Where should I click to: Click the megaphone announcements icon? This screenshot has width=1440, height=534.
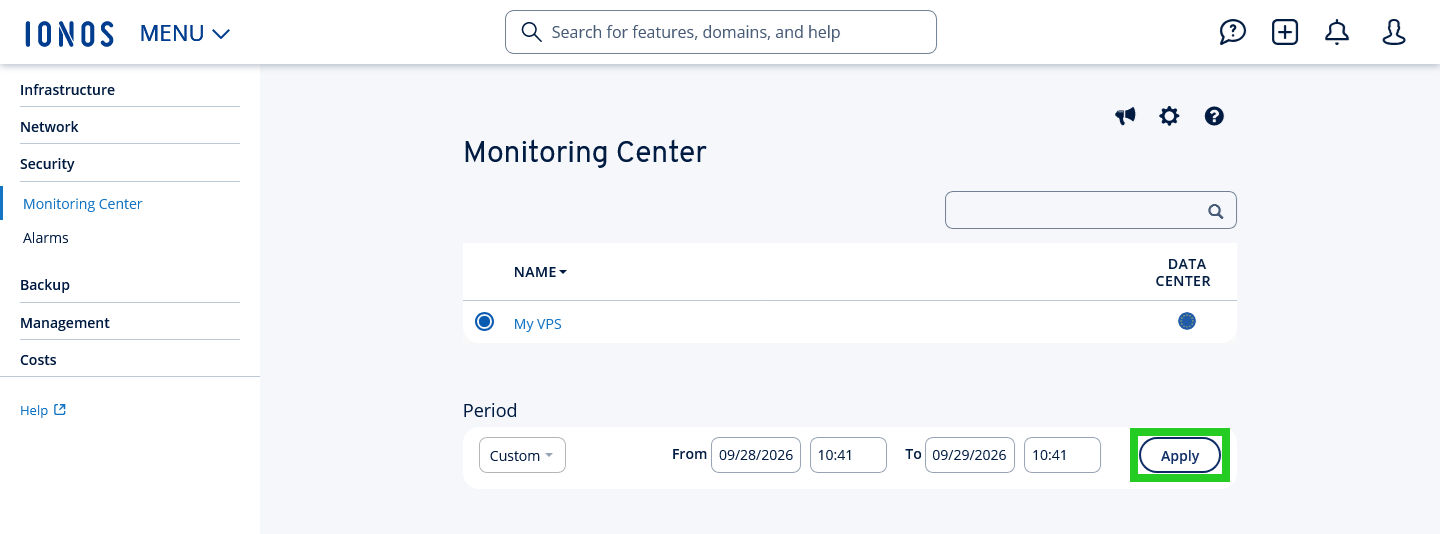tap(1125, 116)
